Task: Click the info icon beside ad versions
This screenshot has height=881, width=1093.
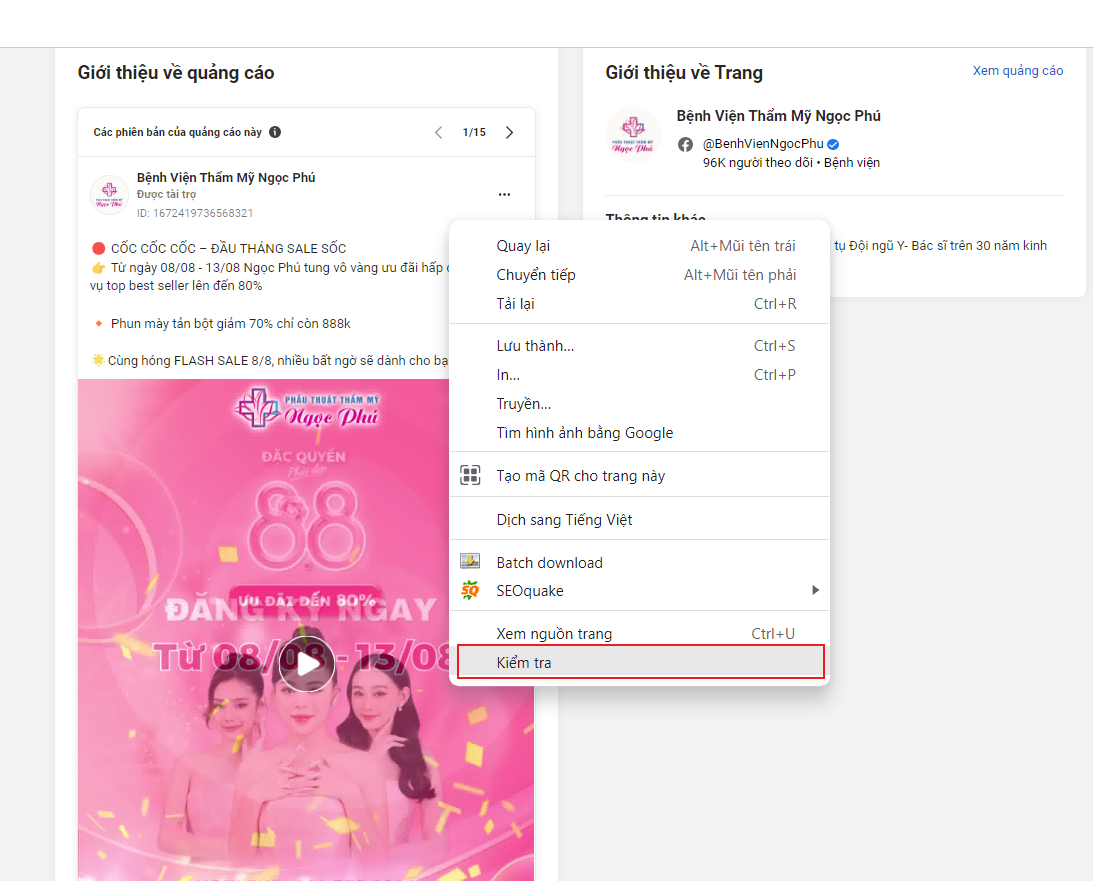Action: coord(275,132)
